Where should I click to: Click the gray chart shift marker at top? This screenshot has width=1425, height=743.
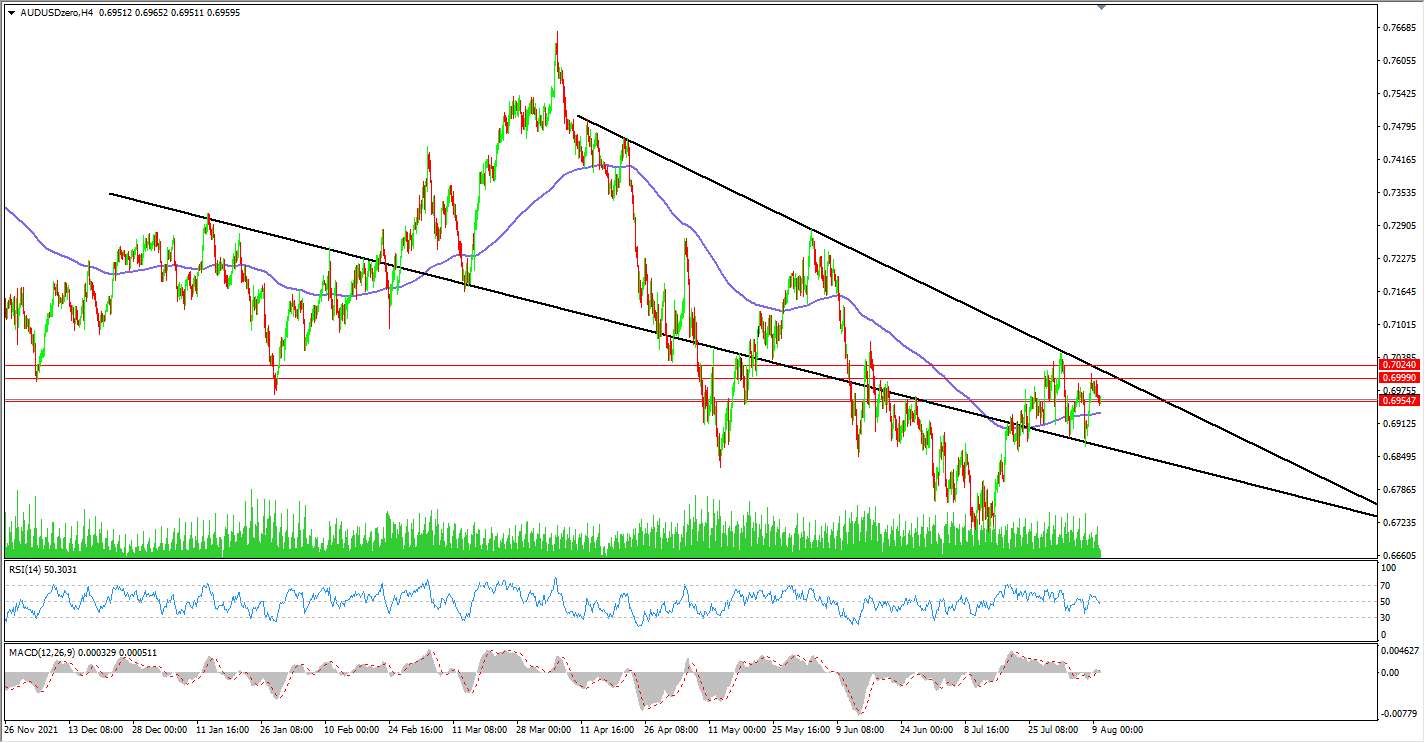pos(1102,6)
